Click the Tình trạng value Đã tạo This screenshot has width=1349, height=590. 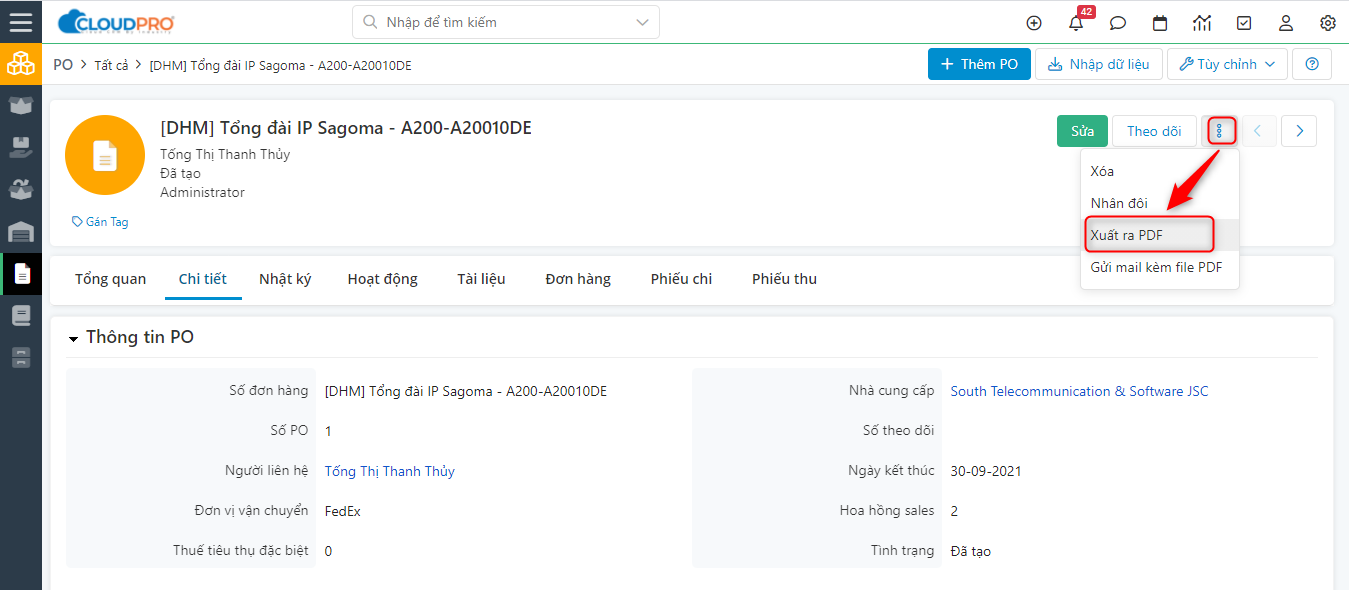point(971,551)
